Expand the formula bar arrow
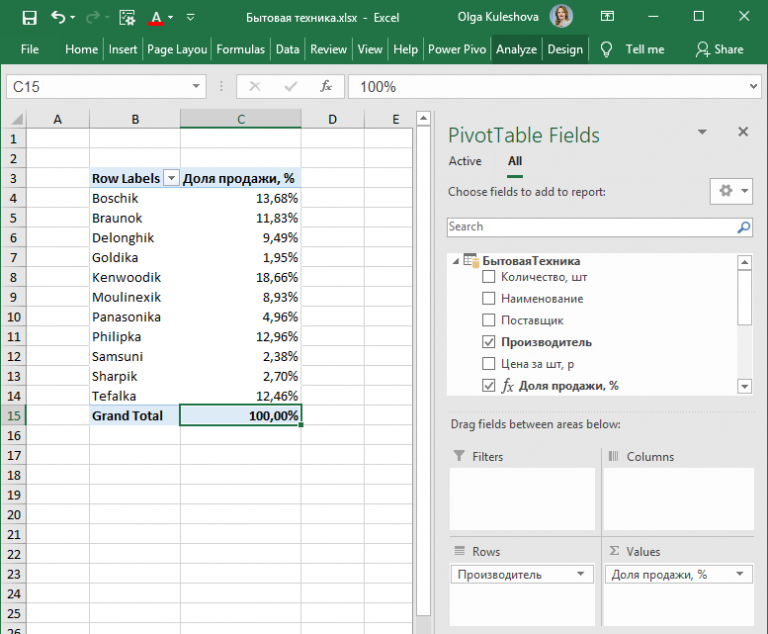The height and width of the screenshot is (634, 768). point(753,87)
